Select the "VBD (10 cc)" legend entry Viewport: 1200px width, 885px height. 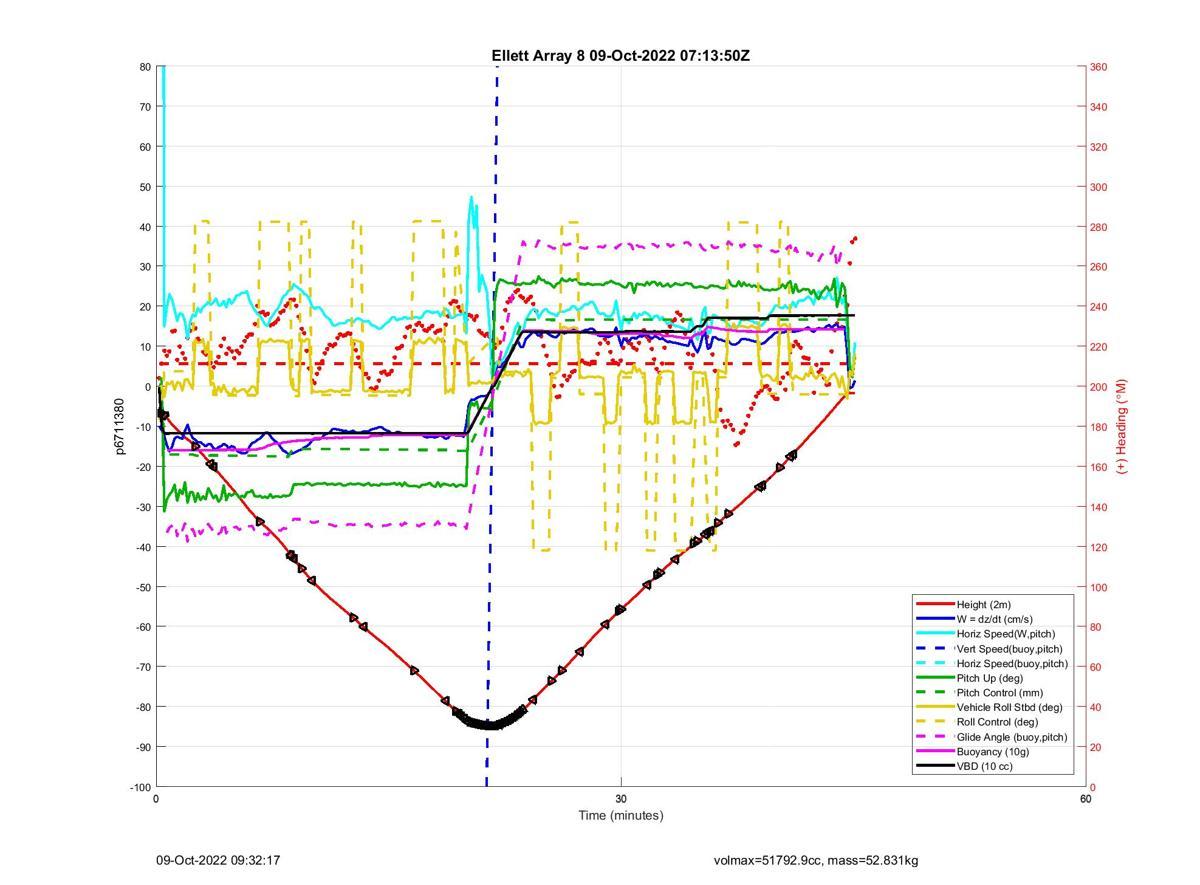[x=985, y=766]
